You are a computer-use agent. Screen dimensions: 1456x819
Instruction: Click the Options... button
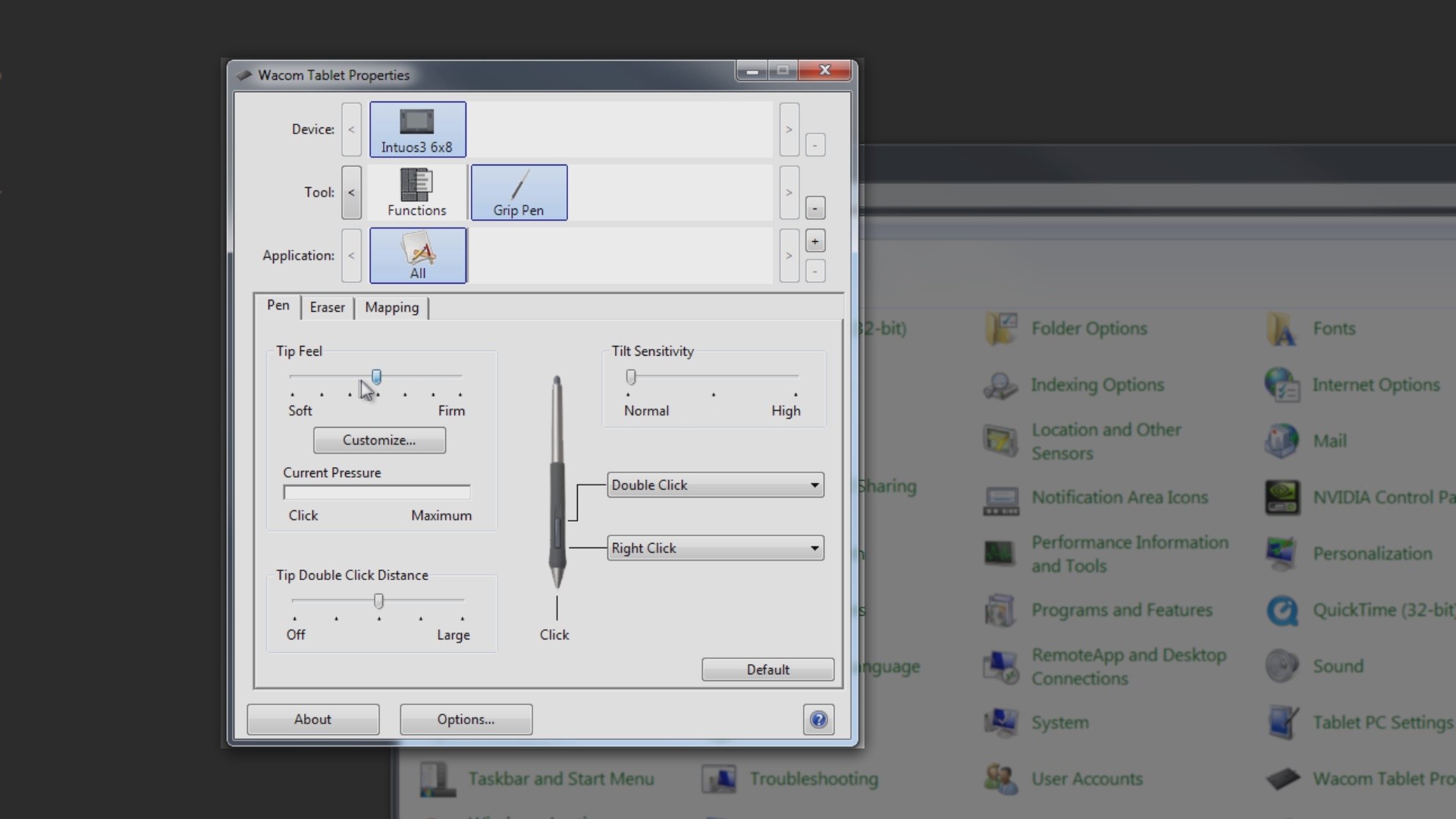tap(466, 720)
